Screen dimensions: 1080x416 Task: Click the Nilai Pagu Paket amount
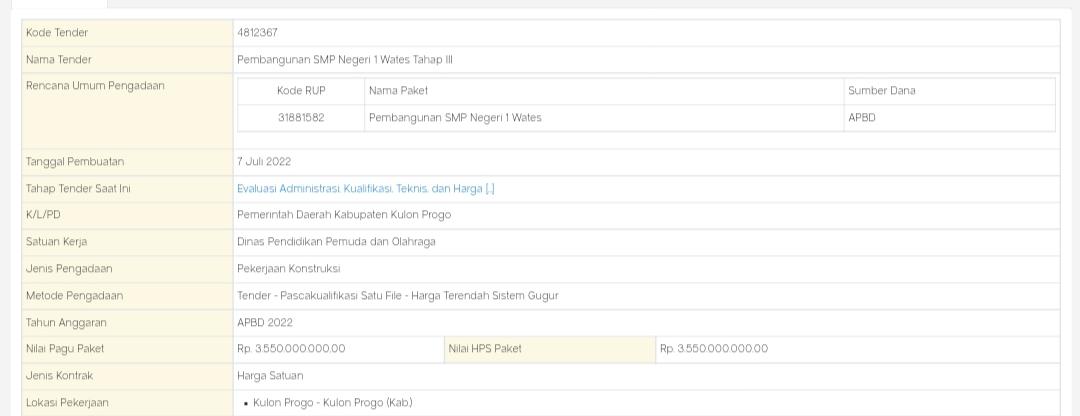(x=291, y=349)
